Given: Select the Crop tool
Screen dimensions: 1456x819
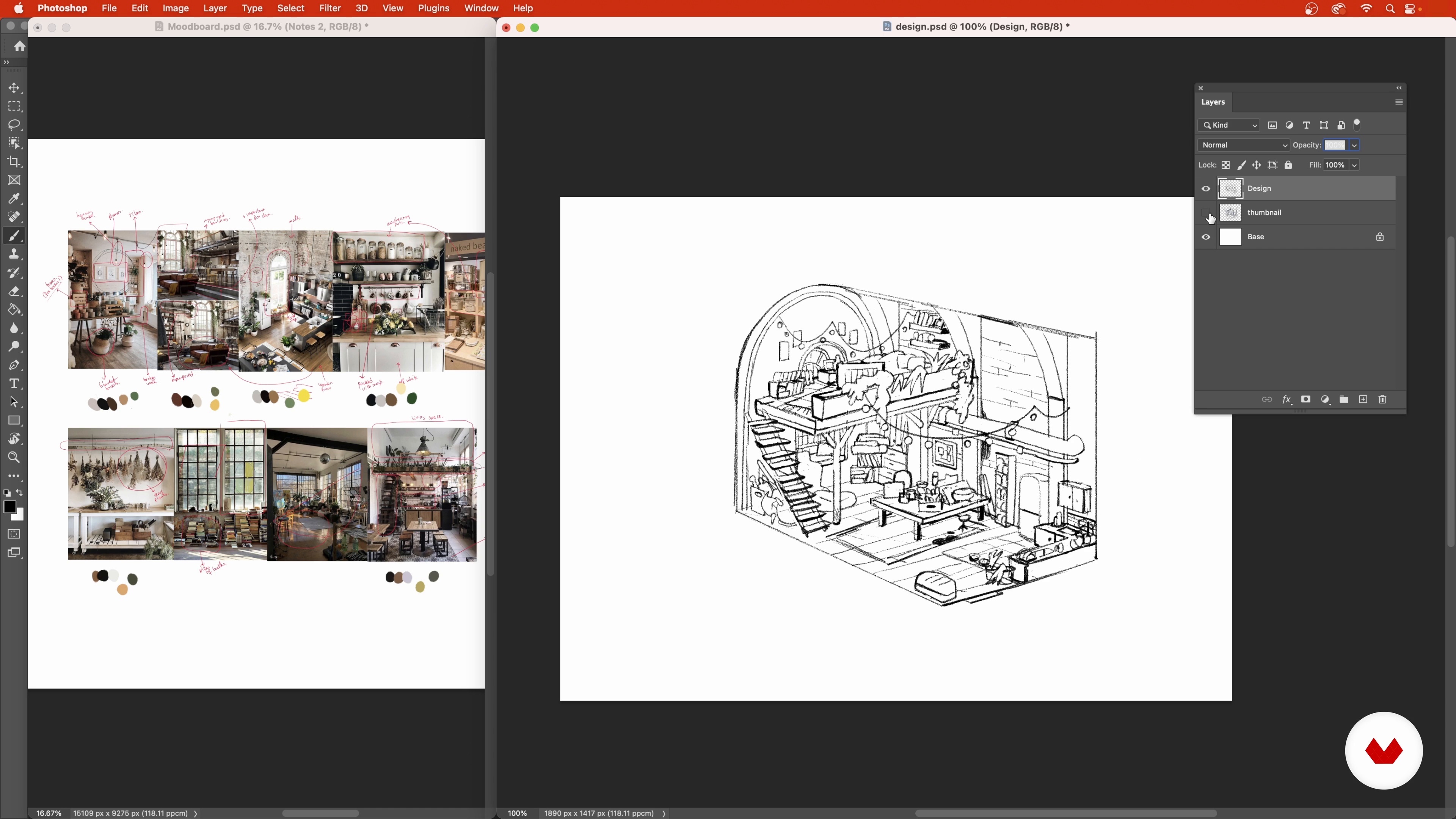Looking at the screenshot, I should (x=14, y=162).
